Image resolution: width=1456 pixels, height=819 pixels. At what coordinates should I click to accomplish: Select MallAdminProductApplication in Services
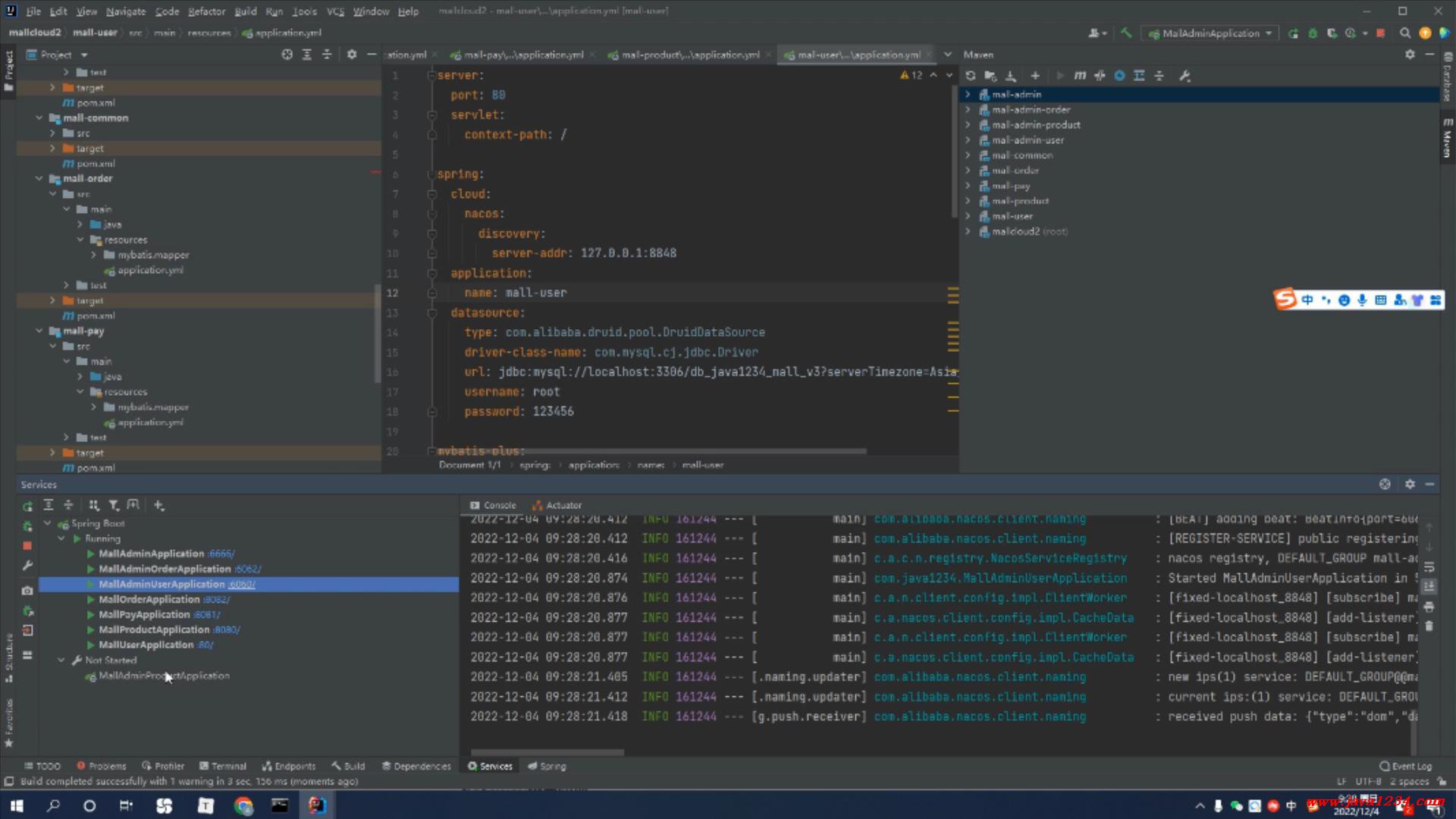coord(164,676)
